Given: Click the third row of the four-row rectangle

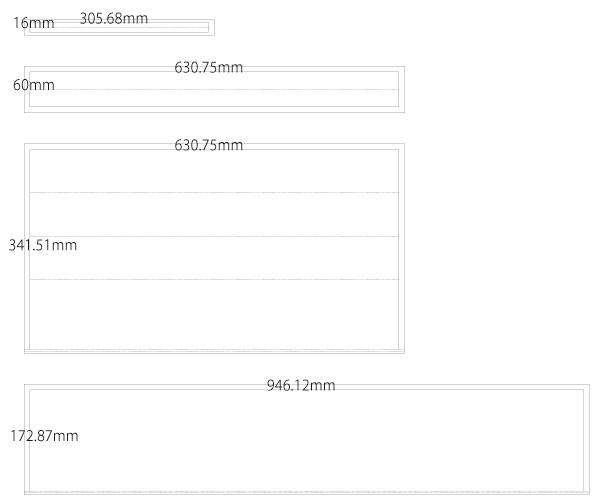Looking at the screenshot, I should click(x=214, y=258).
